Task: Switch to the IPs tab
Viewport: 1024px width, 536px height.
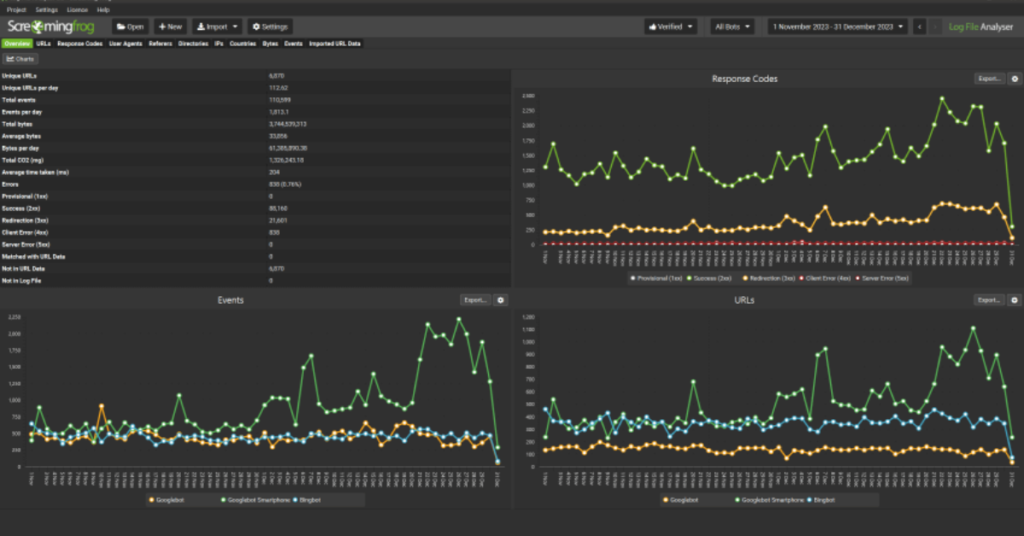Action: pyautogui.click(x=219, y=44)
